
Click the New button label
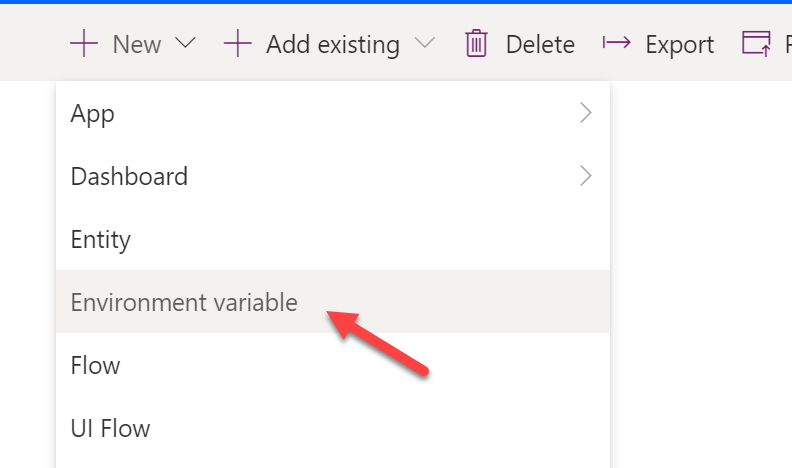[137, 44]
